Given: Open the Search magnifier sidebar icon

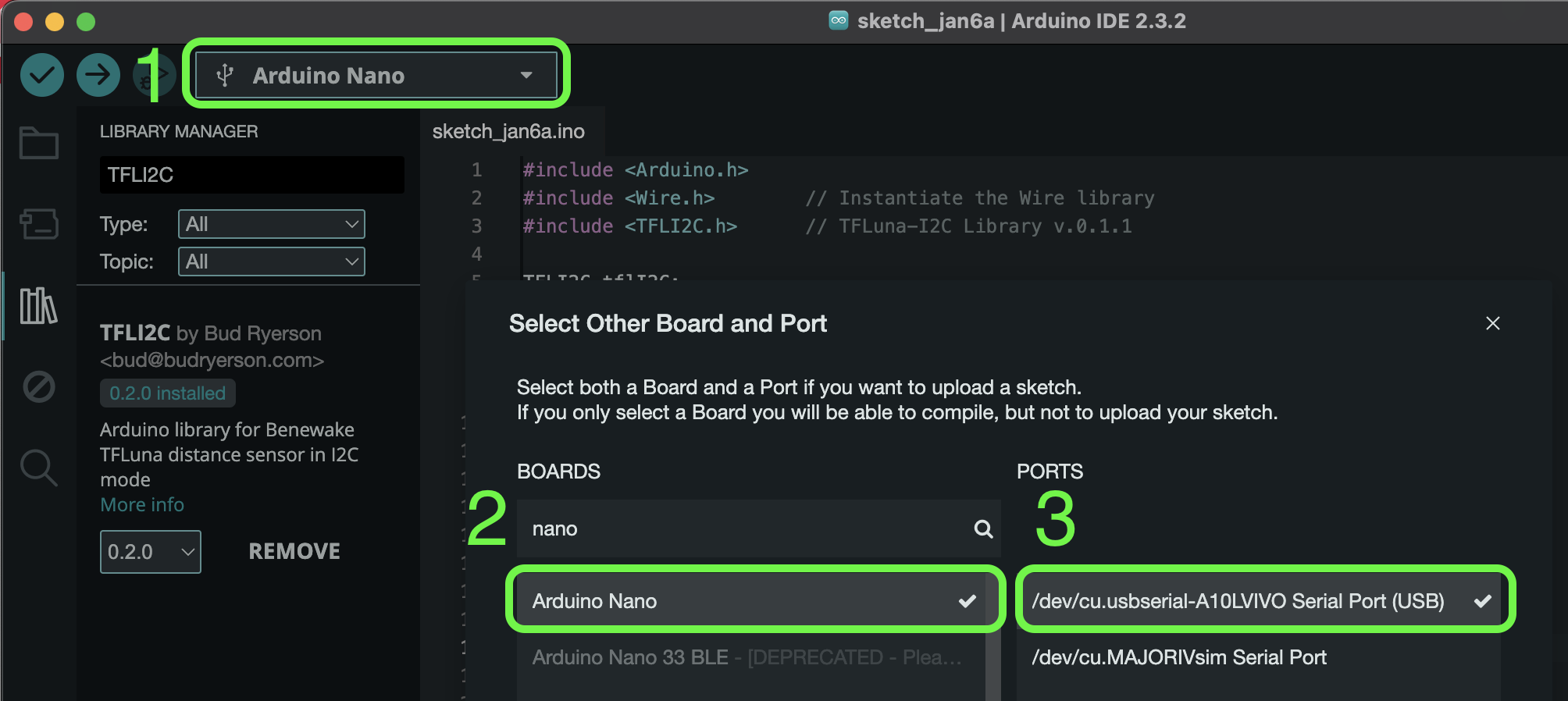Looking at the screenshot, I should (39, 468).
